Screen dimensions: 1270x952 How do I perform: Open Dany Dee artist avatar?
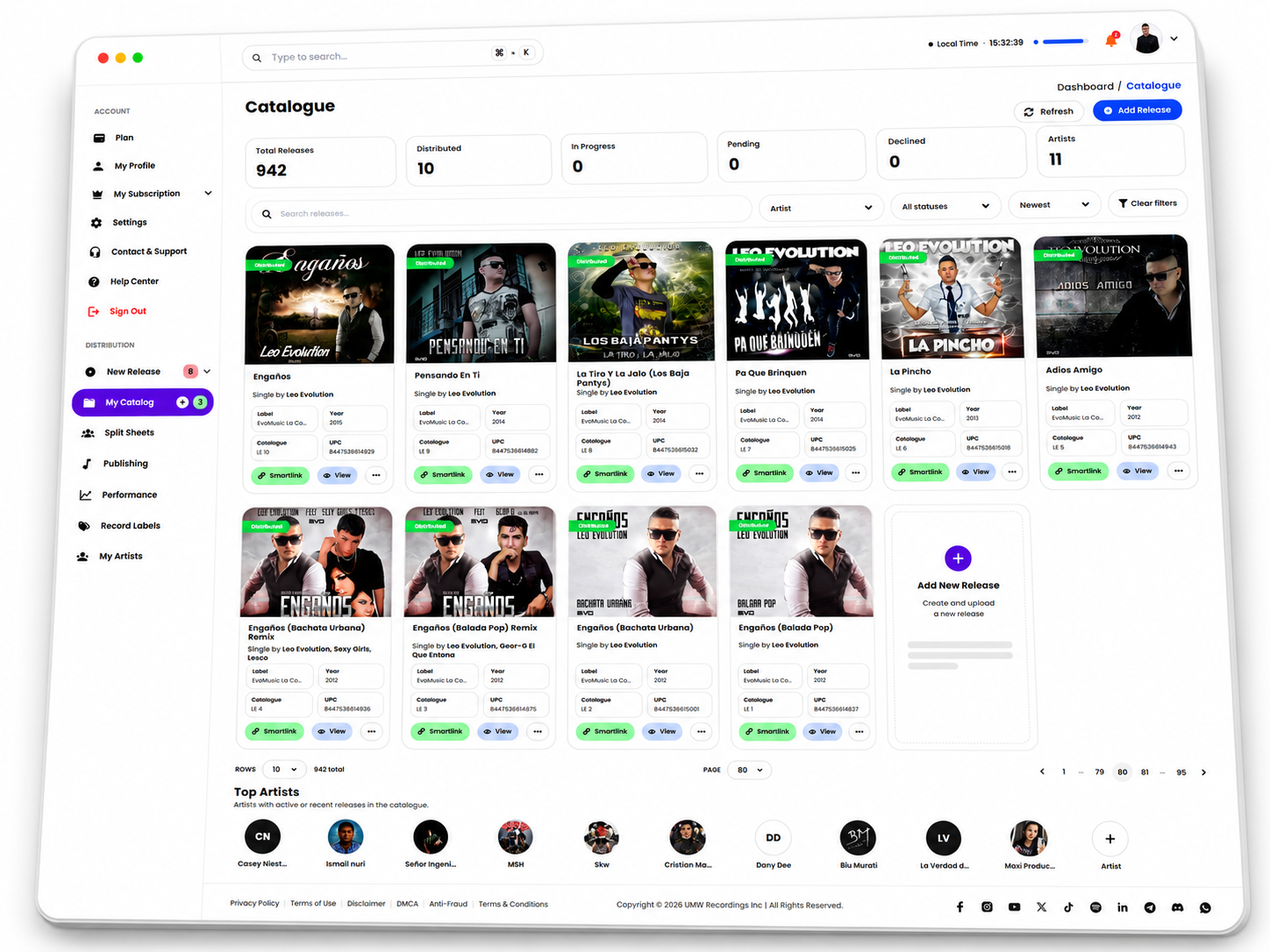(x=773, y=838)
